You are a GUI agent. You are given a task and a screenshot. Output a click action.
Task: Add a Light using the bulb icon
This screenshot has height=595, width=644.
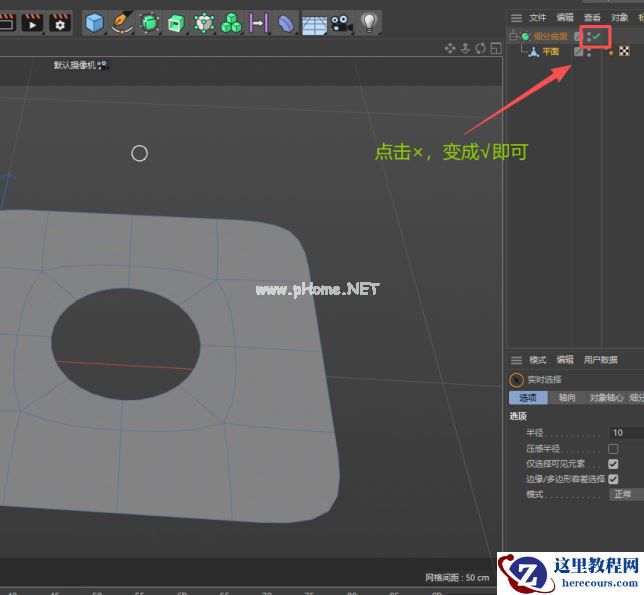pyautogui.click(x=369, y=21)
